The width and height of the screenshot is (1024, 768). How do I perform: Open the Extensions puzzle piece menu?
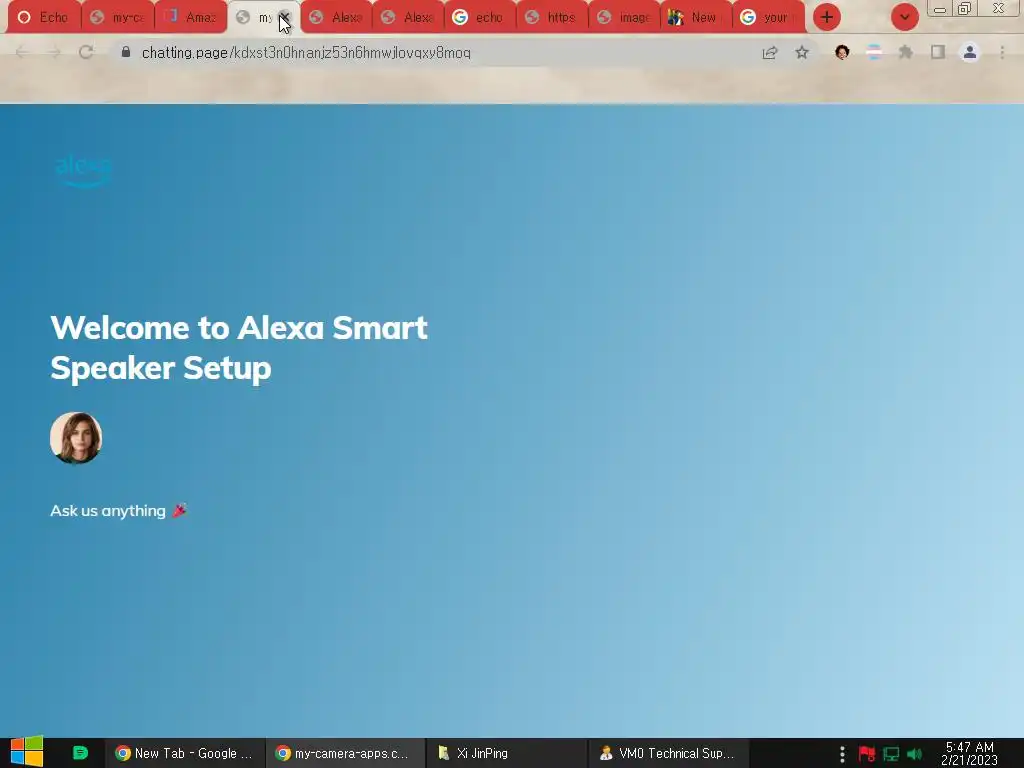pos(906,52)
